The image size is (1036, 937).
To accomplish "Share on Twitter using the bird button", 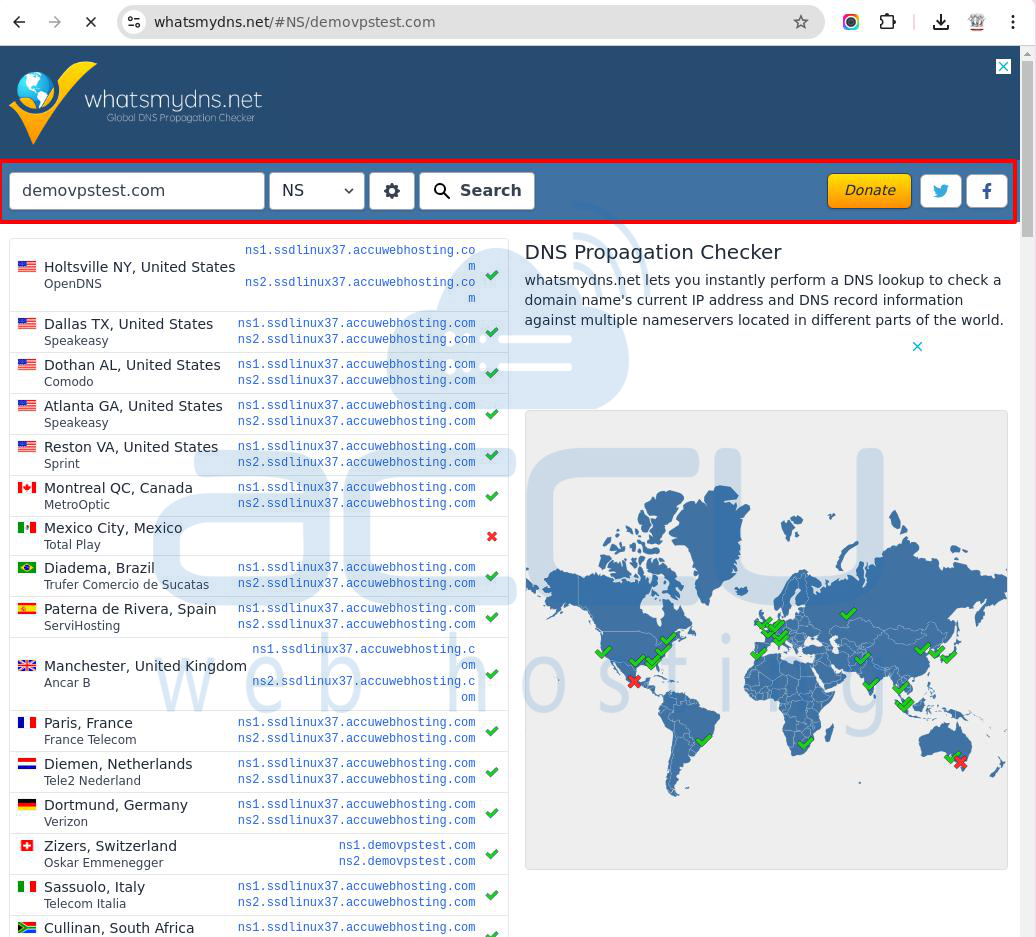I will tap(941, 191).
